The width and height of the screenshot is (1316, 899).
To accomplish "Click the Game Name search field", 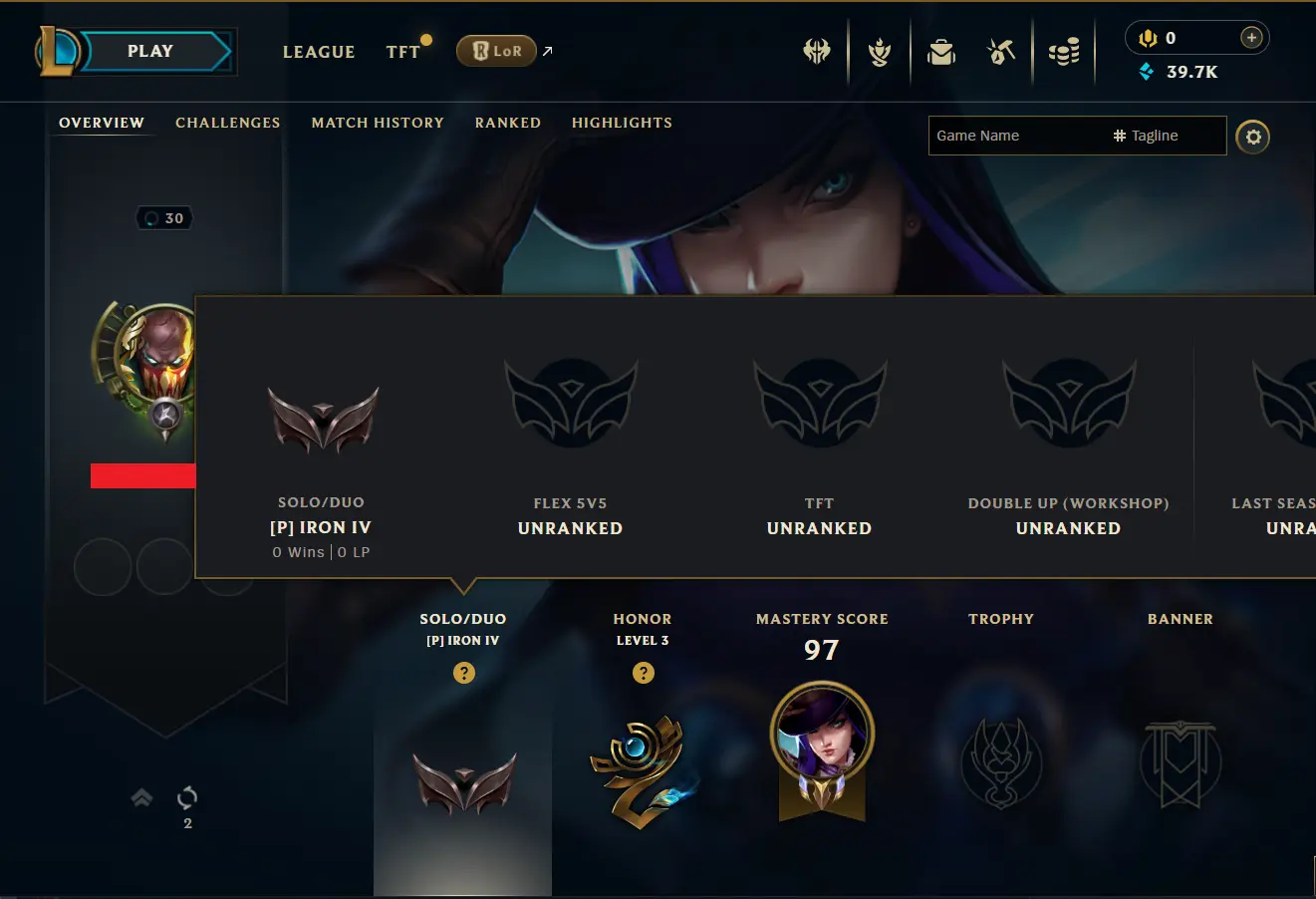I will pos(1016,136).
